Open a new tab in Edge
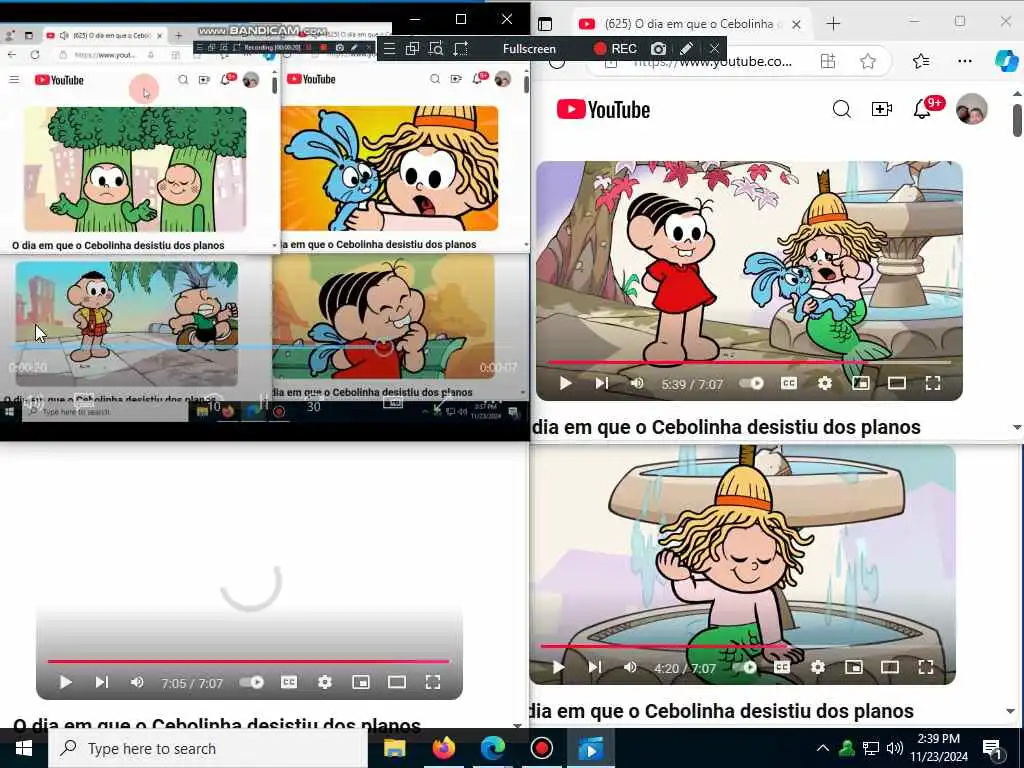 [833, 24]
